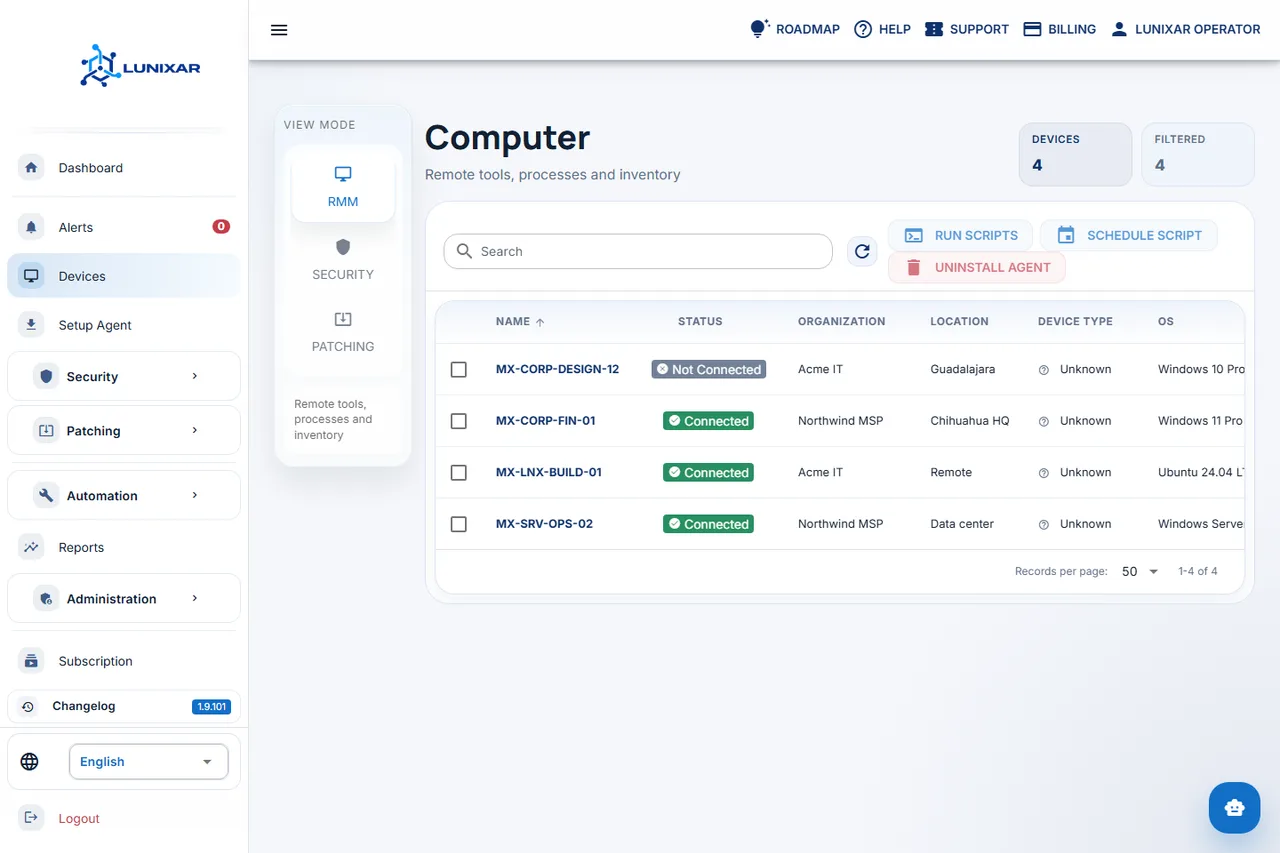Expand the Security sidebar menu
The image size is (1280, 853).
click(124, 376)
